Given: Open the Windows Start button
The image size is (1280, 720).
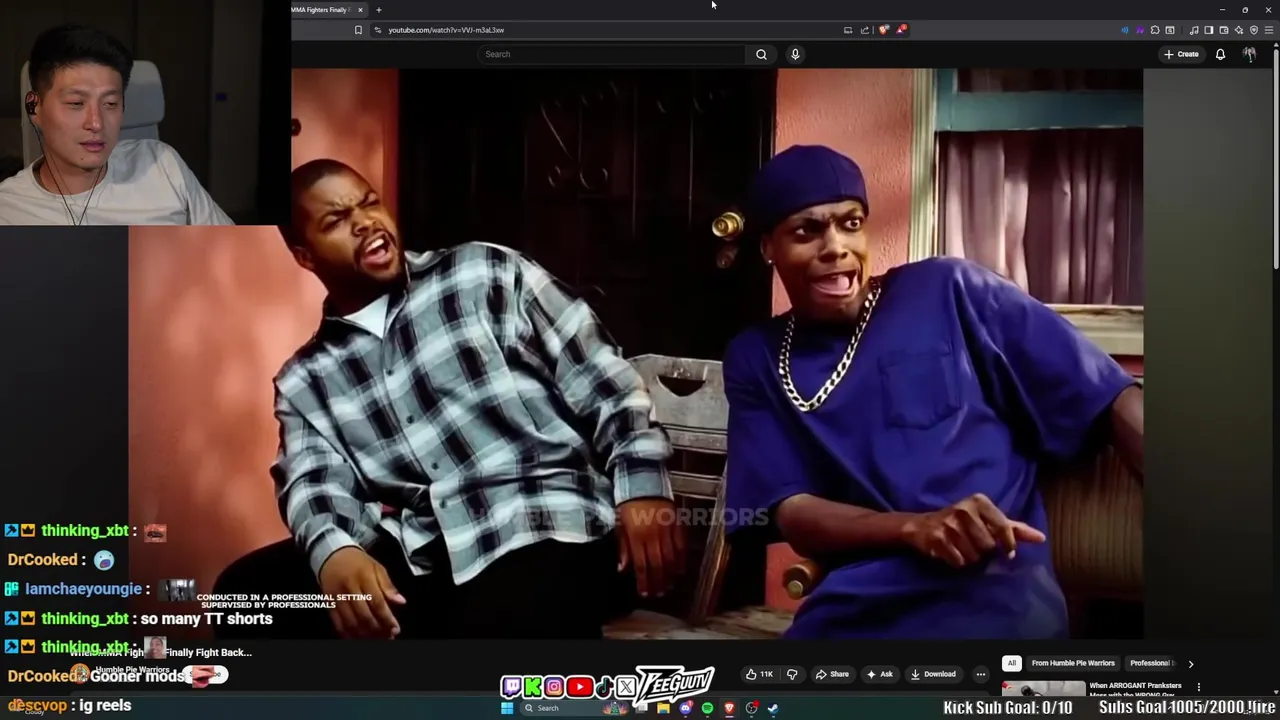Looking at the screenshot, I should click(507, 708).
